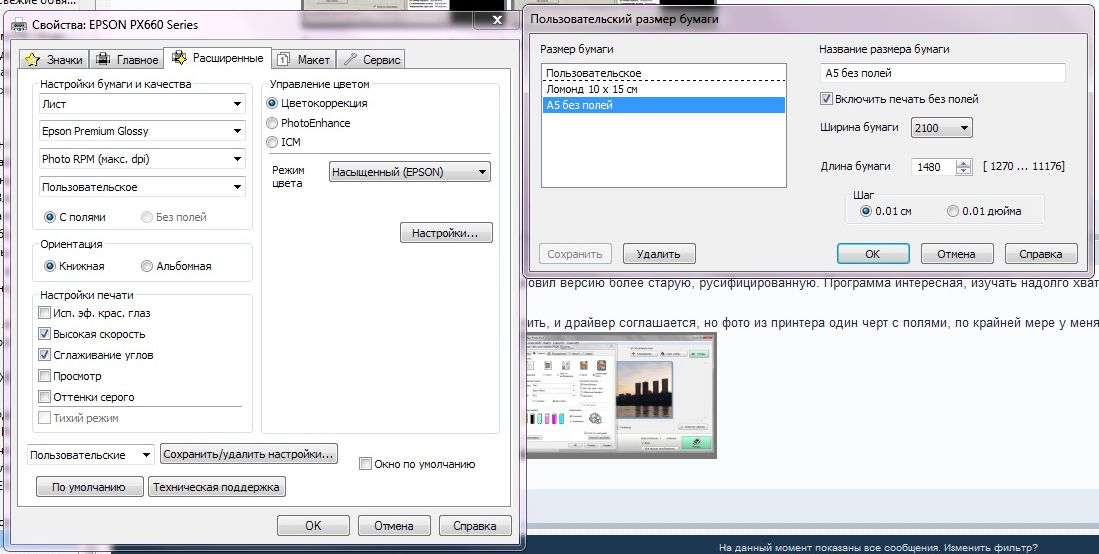Screen dimensions: 1099x554
Task: Enable the Просмотр checkbox
Action: pyautogui.click(x=45, y=376)
